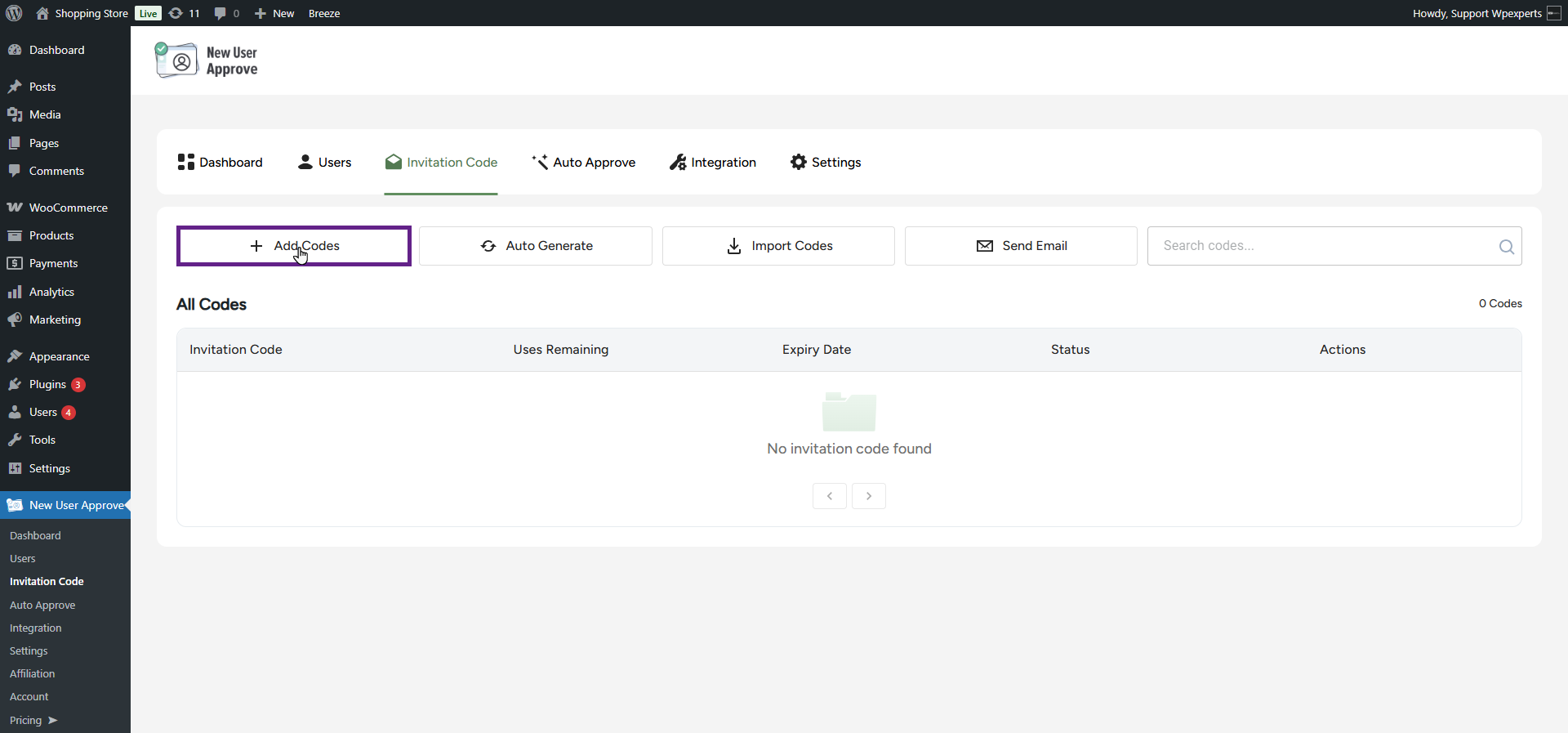Screen dimensions: 1568x733
Task: Go to previous page of codes
Action: point(829,496)
